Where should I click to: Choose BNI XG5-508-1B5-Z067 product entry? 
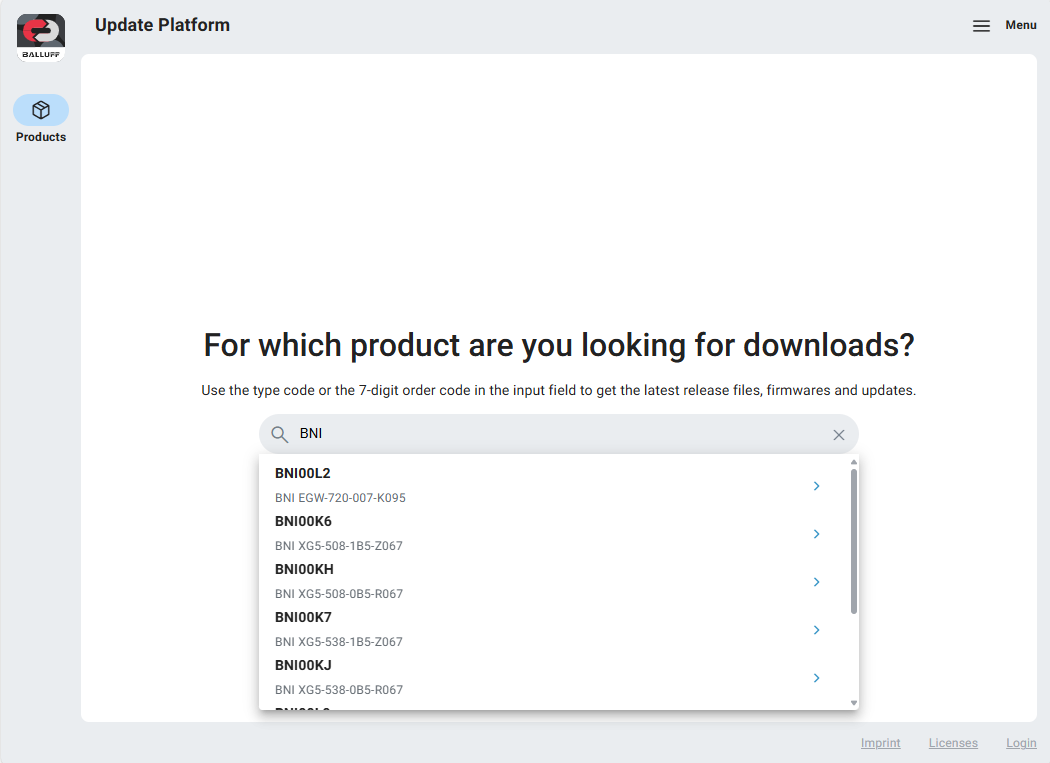(x=338, y=546)
